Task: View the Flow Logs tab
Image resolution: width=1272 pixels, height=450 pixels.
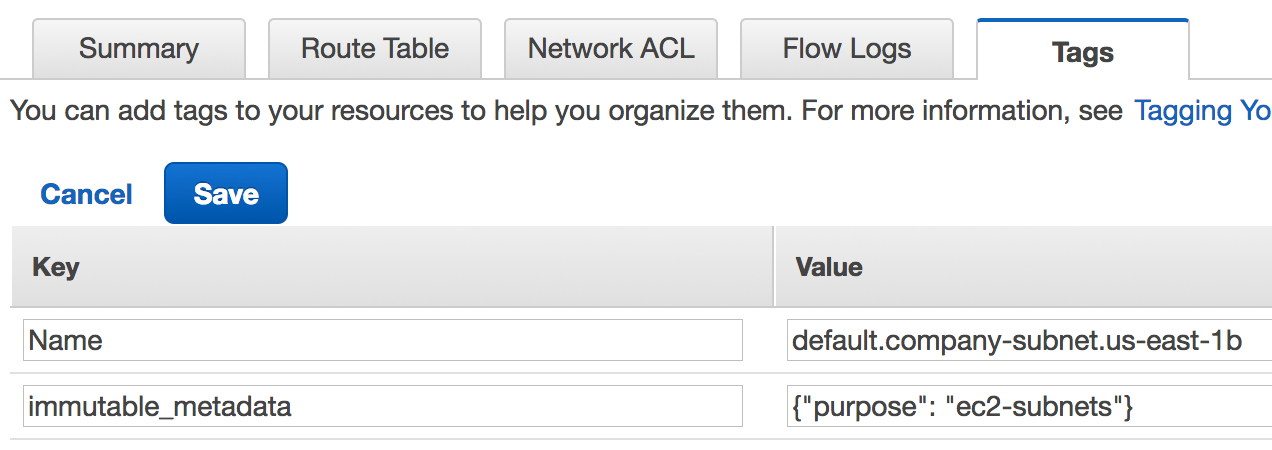Action: point(847,49)
